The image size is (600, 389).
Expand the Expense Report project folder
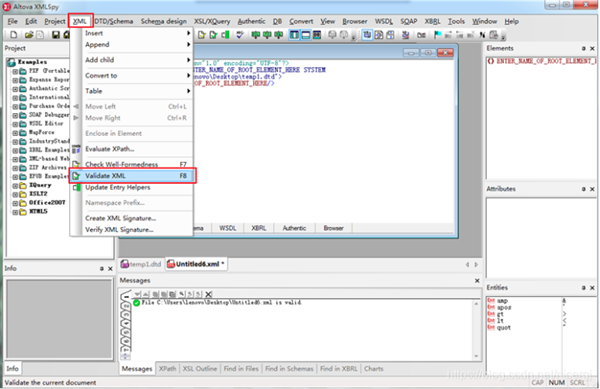pyautogui.click(x=15, y=80)
